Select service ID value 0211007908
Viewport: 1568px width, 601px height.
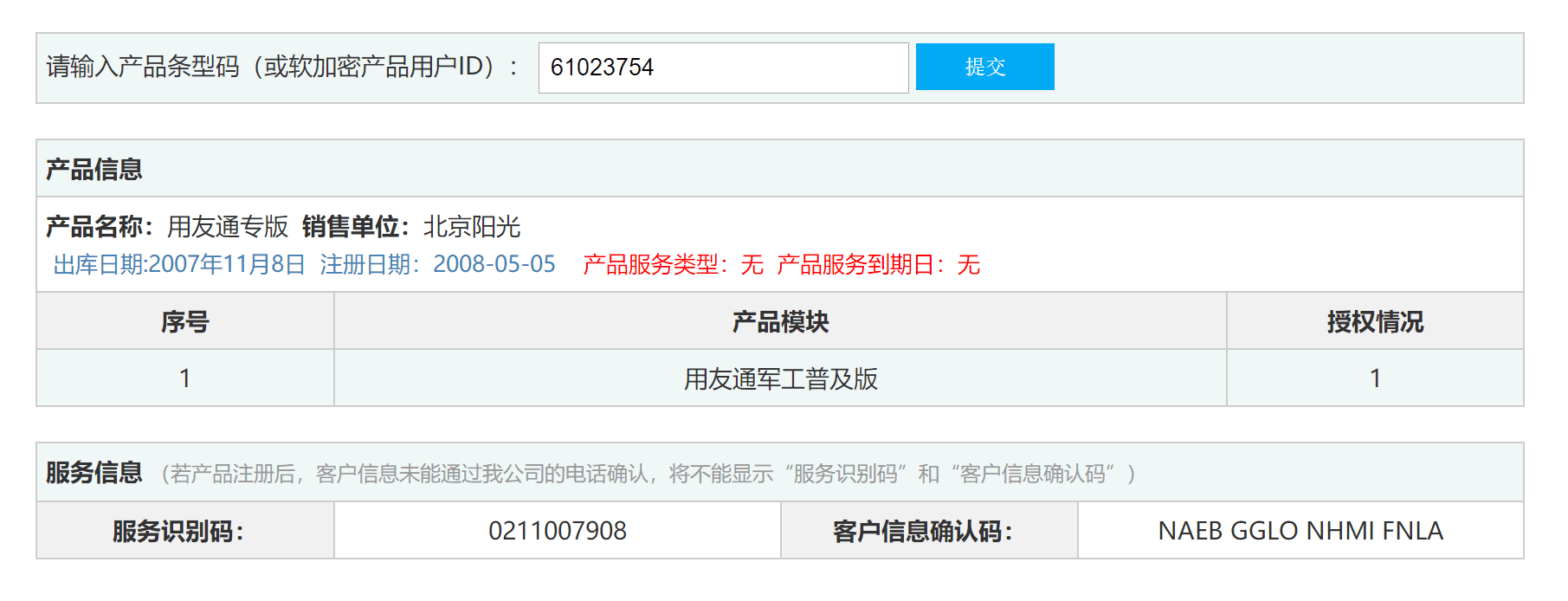(558, 531)
